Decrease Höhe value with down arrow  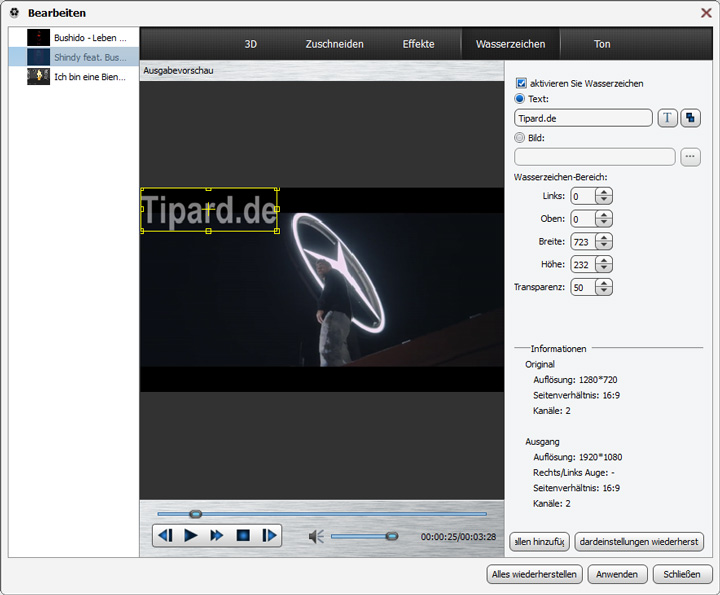(604, 268)
